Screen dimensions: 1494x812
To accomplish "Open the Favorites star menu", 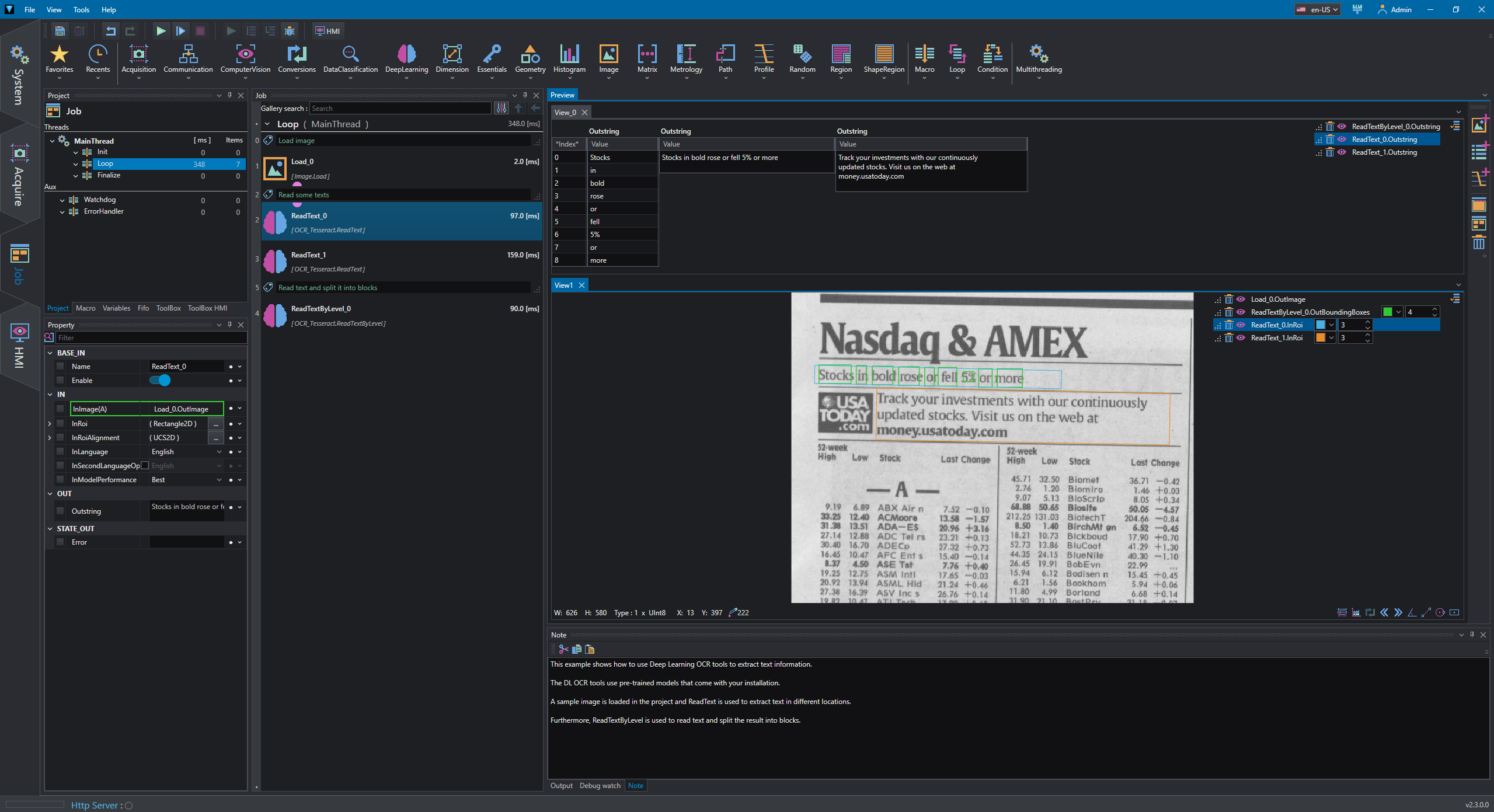I will pyautogui.click(x=60, y=59).
